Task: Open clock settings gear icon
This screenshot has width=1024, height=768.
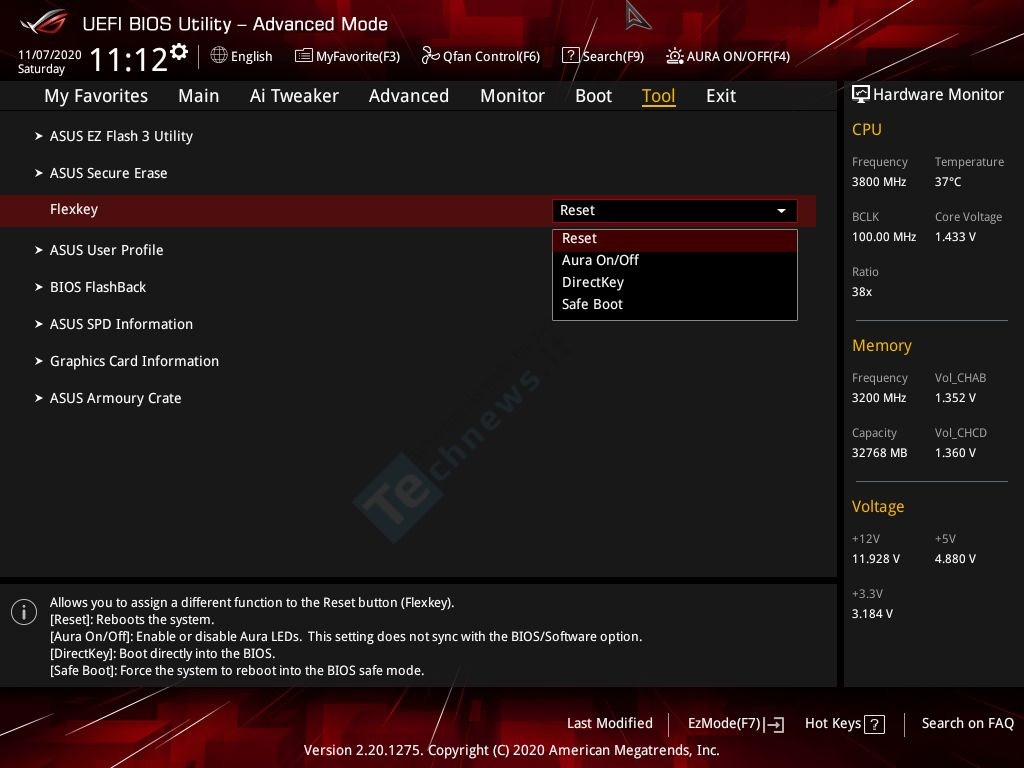Action: (x=179, y=52)
